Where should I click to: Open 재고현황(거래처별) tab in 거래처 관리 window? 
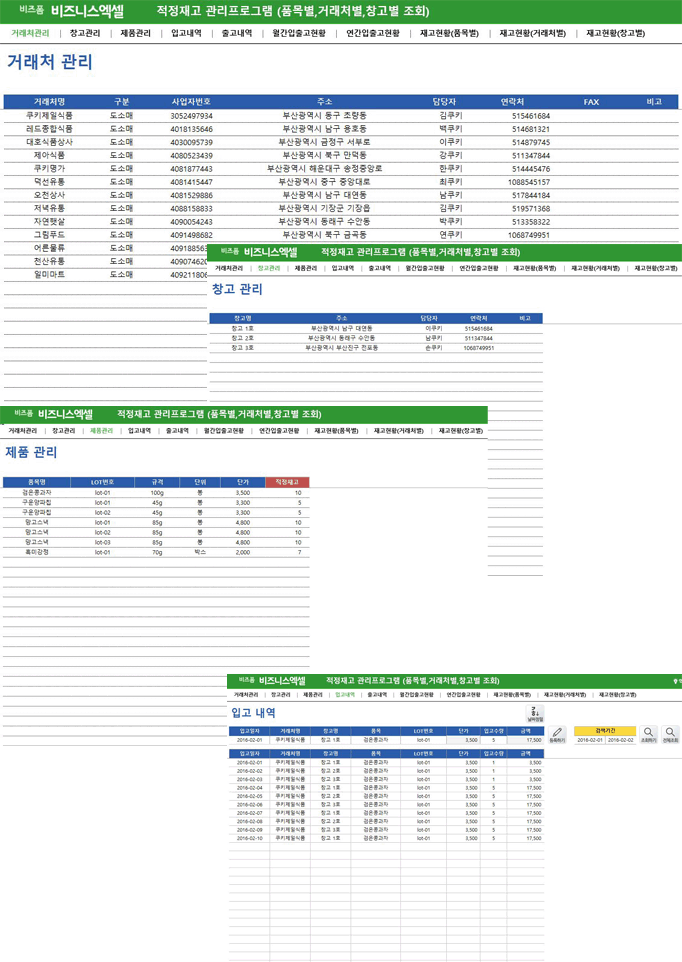coord(533,33)
